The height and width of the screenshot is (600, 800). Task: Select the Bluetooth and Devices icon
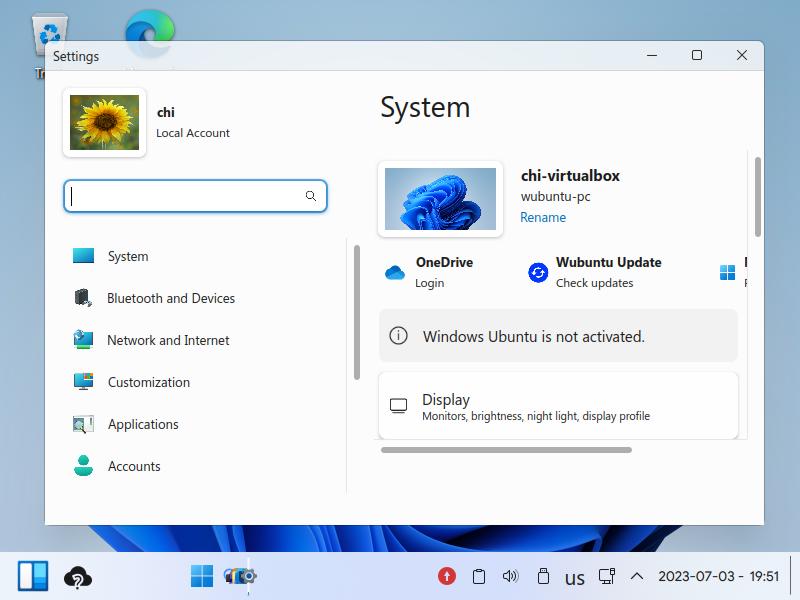(x=83, y=298)
